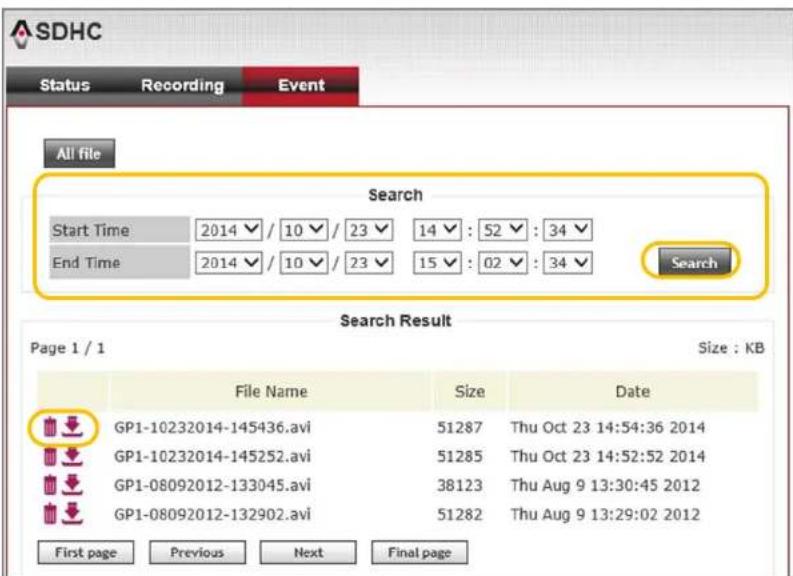Click the Size column header
The image size is (793, 576).
(x=469, y=391)
